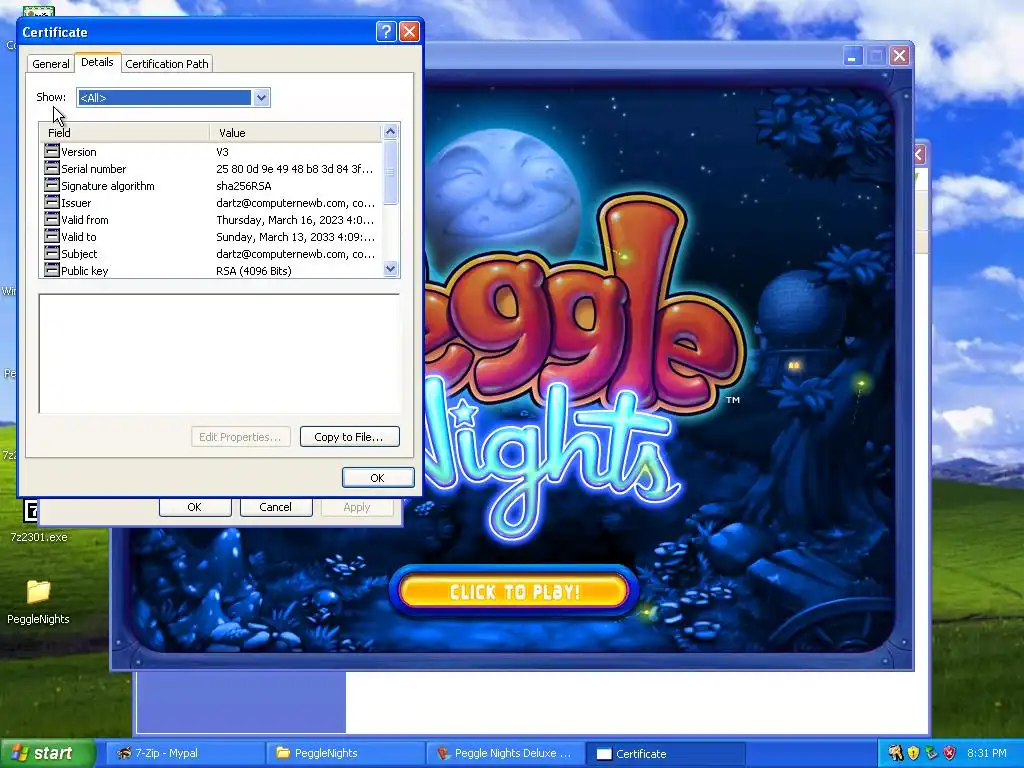Click the Certificate dialog help button

[x=386, y=31]
